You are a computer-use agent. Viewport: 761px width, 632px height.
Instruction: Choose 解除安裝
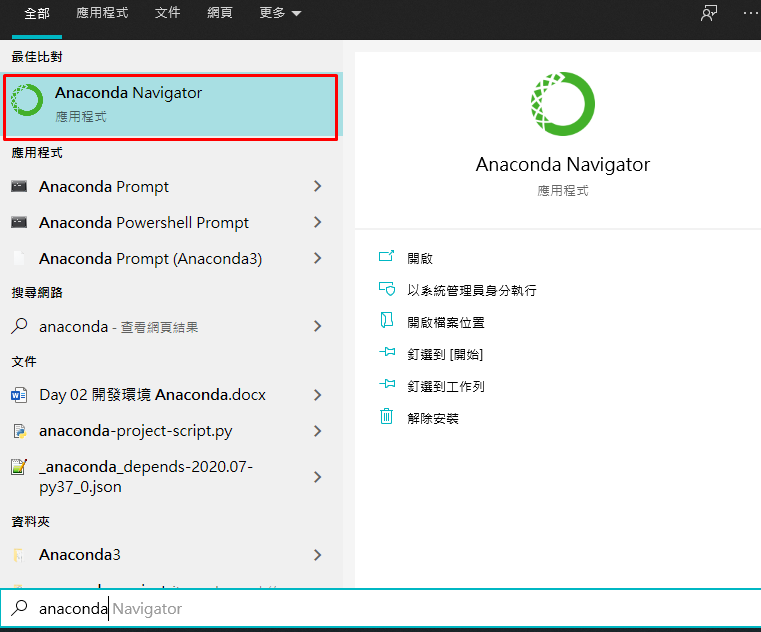tap(433, 418)
